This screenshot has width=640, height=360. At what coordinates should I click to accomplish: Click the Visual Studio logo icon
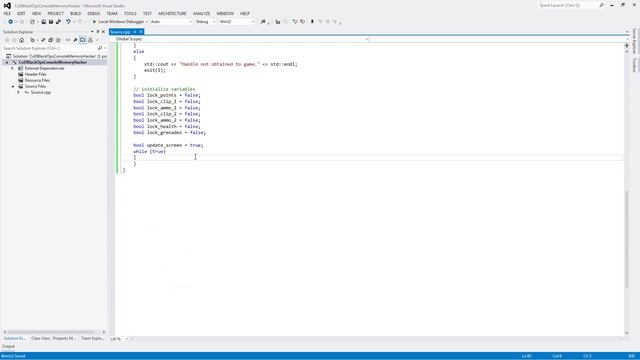(7, 5)
